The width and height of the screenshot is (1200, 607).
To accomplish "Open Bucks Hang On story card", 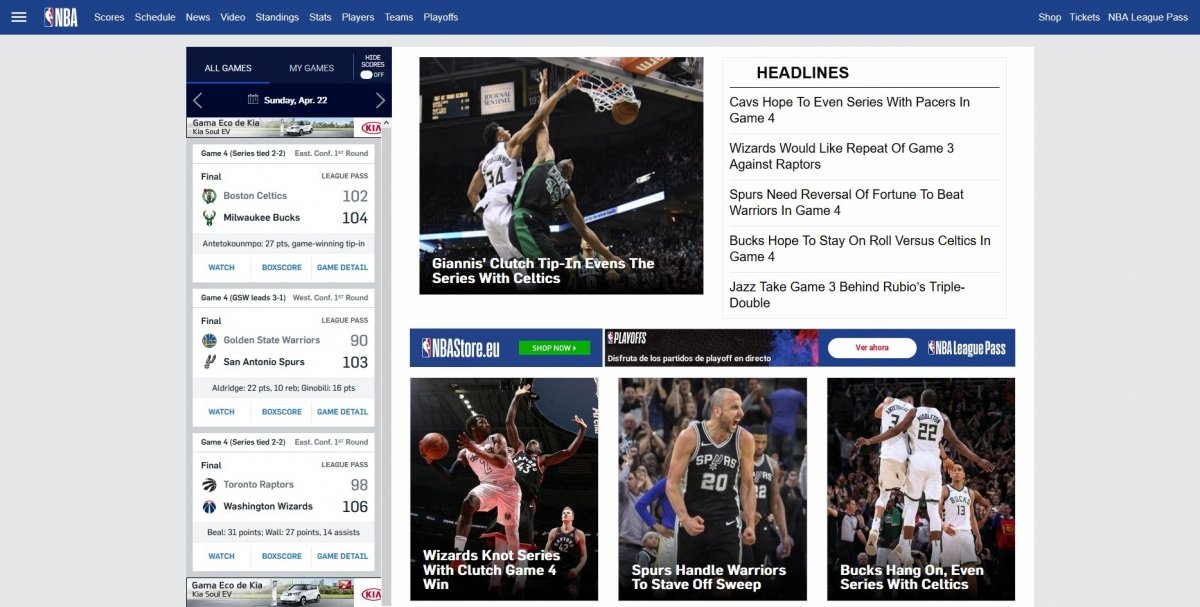I will tap(921, 489).
